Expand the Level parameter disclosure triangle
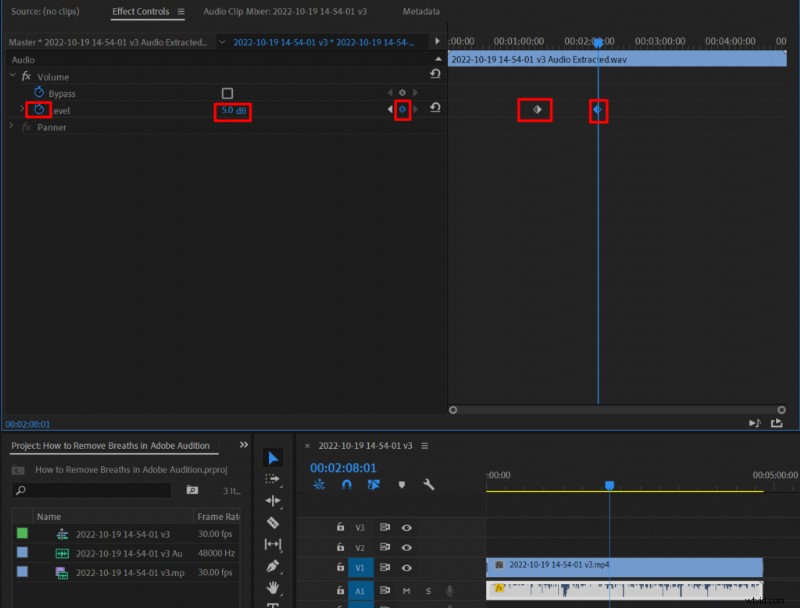The height and width of the screenshot is (608, 800). pos(21,108)
